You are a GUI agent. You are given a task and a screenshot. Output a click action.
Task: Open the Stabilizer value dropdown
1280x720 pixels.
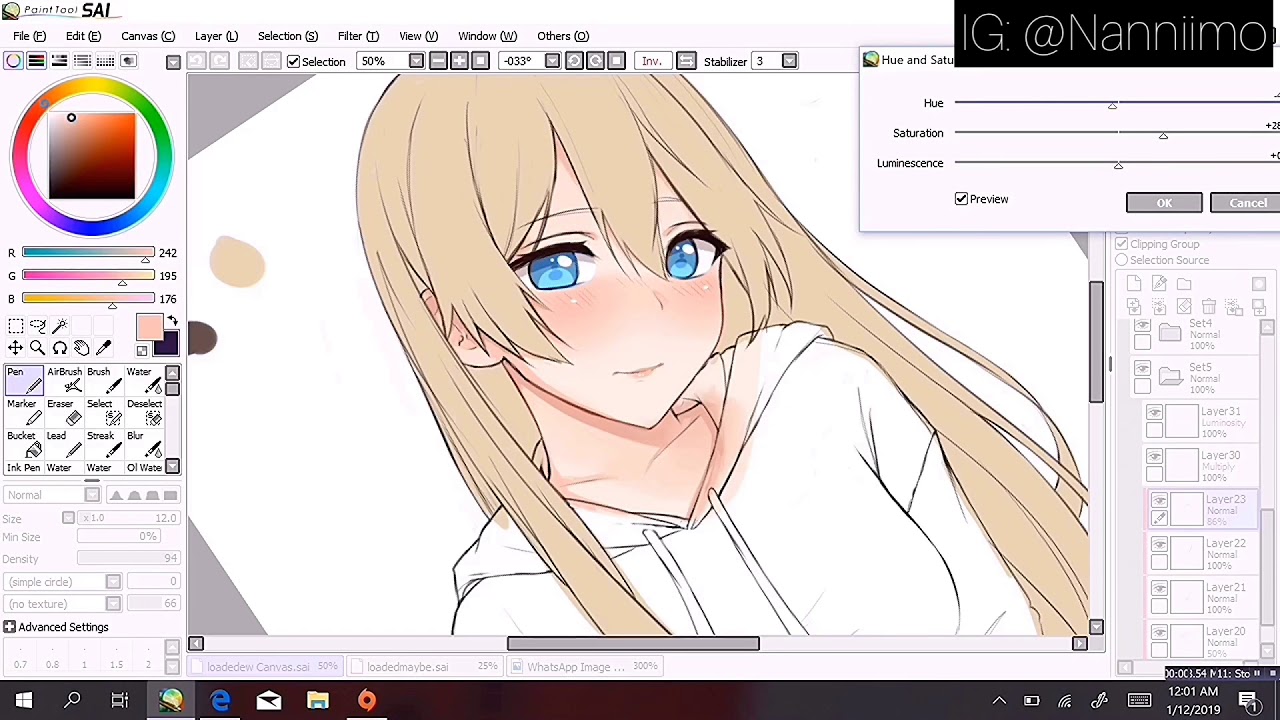(x=789, y=61)
